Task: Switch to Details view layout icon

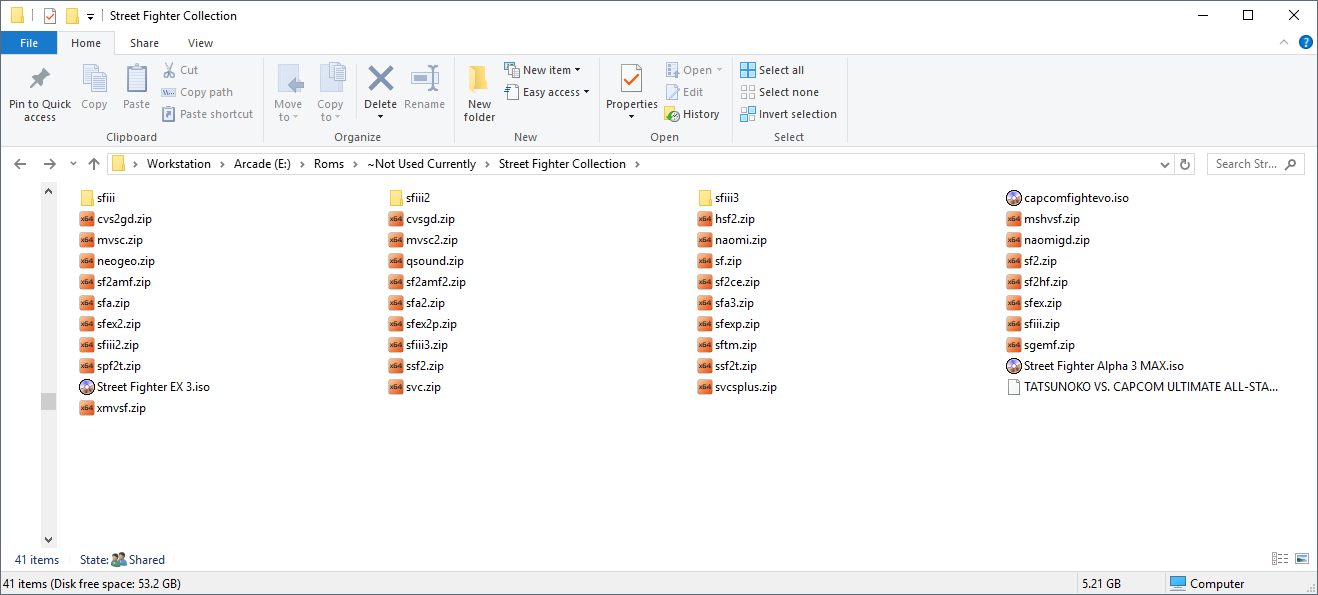Action: [x=1280, y=559]
